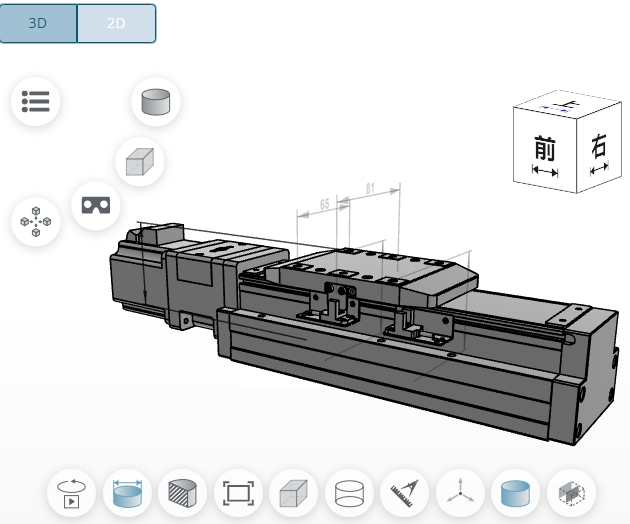Switch to the 2D view tab
The width and height of the screenshot is (630, 524).
pyautogui.click(x=117, y=23)
